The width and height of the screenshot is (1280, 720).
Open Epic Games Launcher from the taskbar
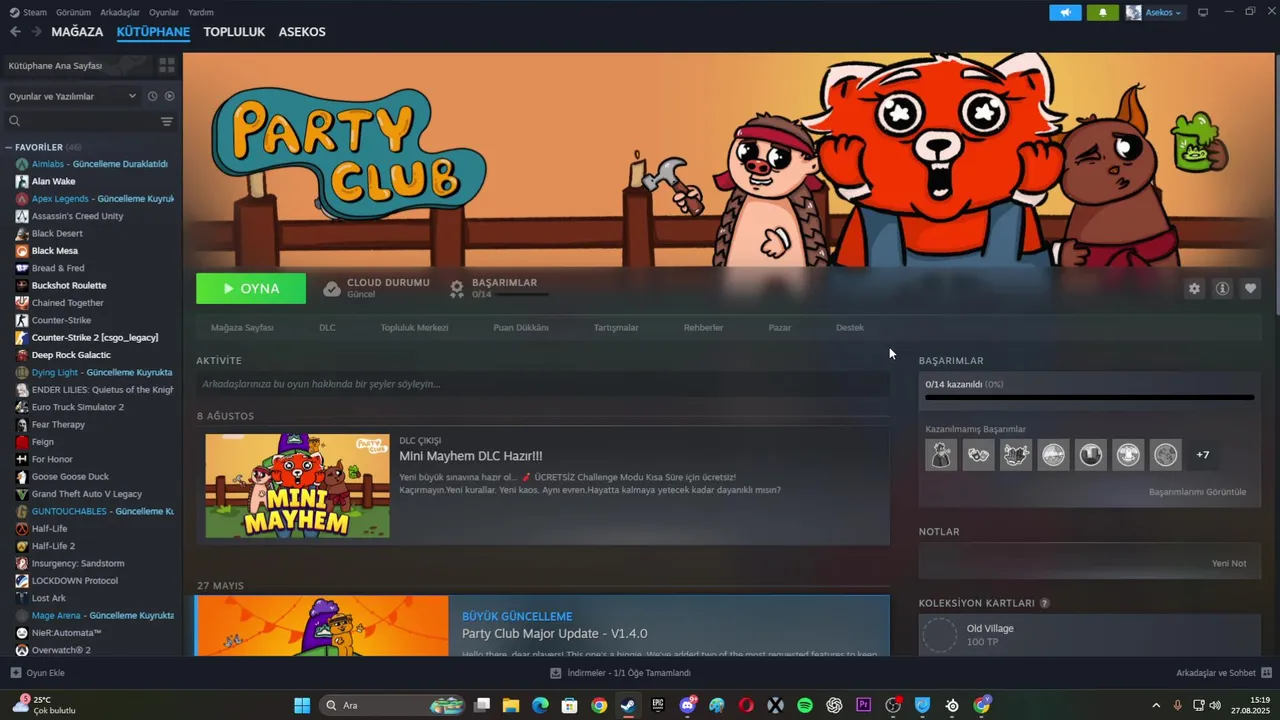click(x=658, y=705)
